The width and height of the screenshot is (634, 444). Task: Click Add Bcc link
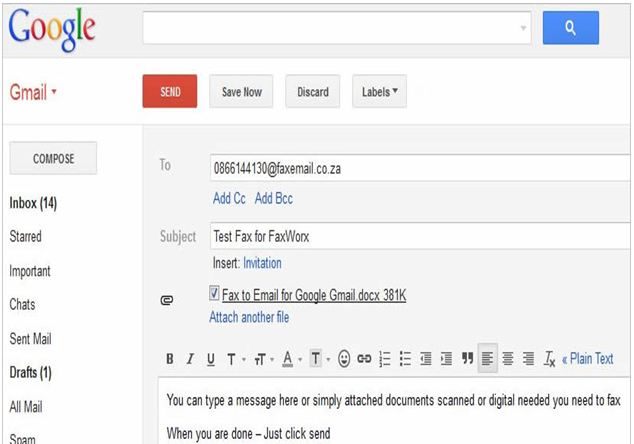[x=274, y=198]
